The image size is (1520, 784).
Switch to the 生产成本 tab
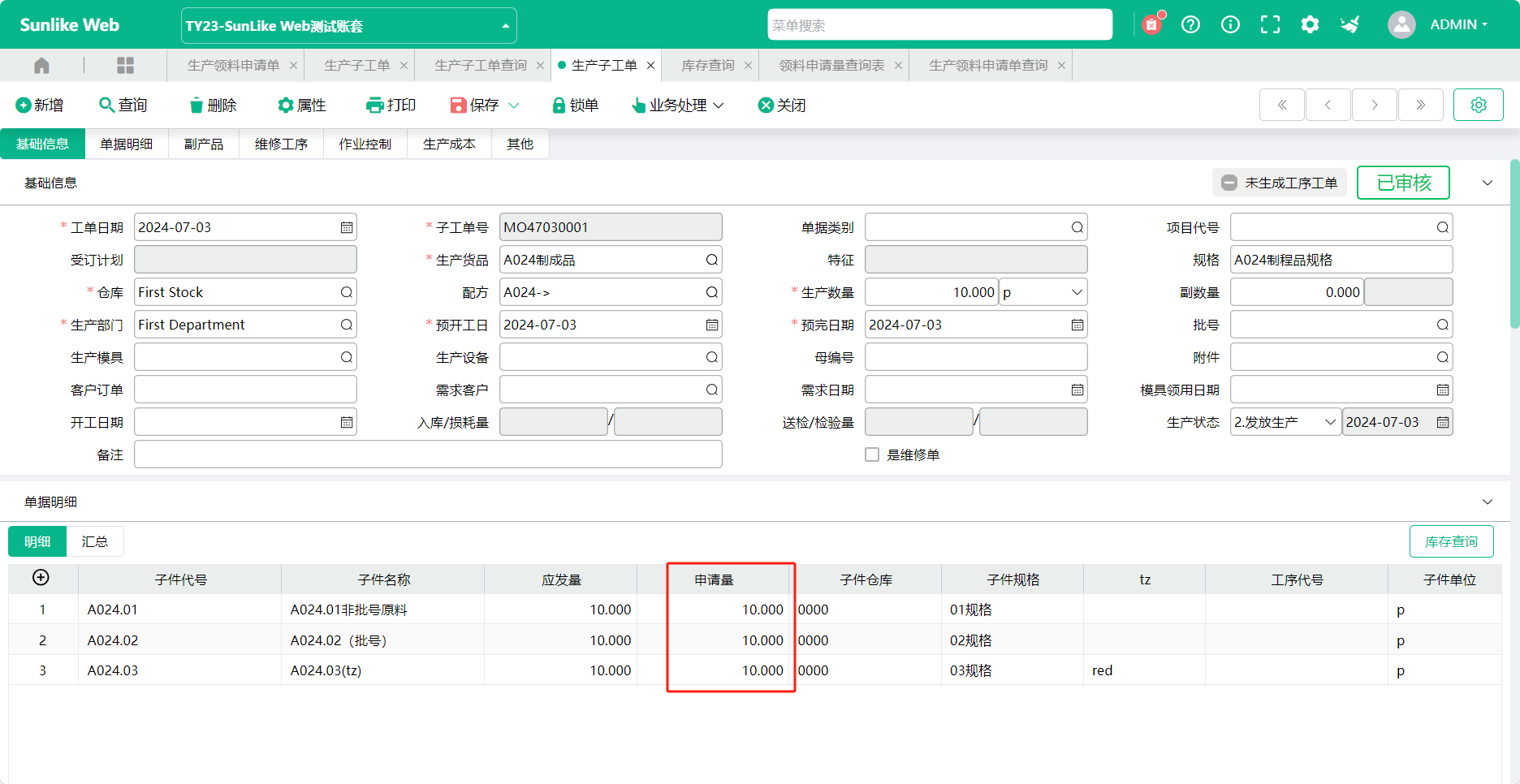pyautogui.click(x=449, y=144)
